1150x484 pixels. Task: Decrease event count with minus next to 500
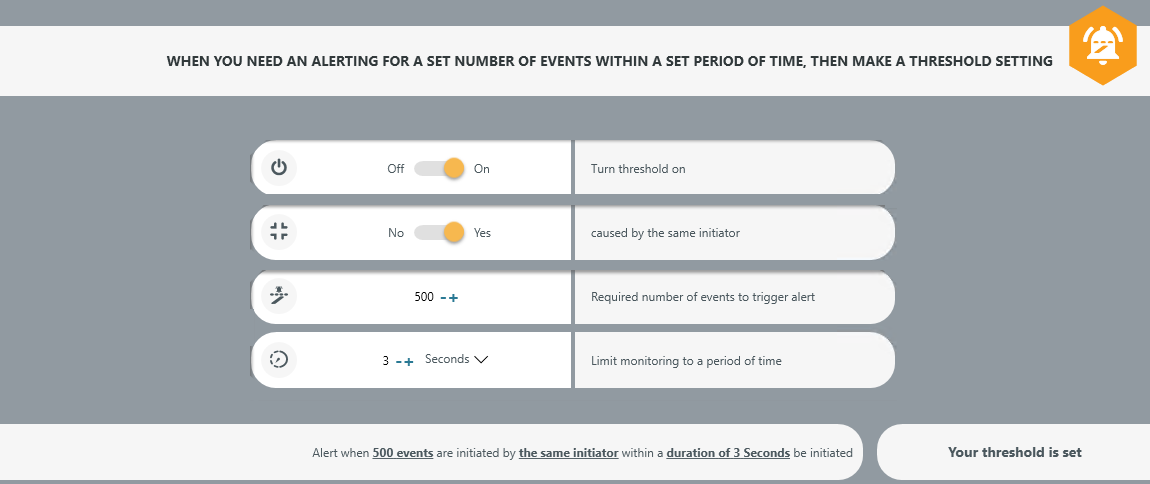[443, 298]
